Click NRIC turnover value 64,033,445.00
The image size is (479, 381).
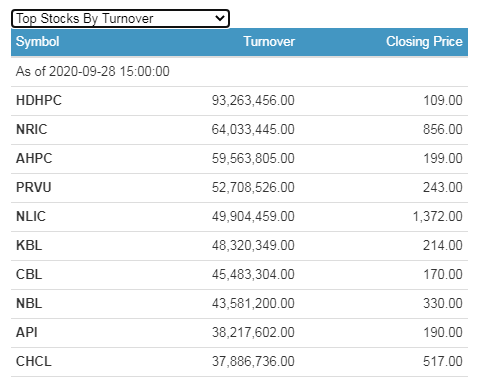[x=253, y=129]
